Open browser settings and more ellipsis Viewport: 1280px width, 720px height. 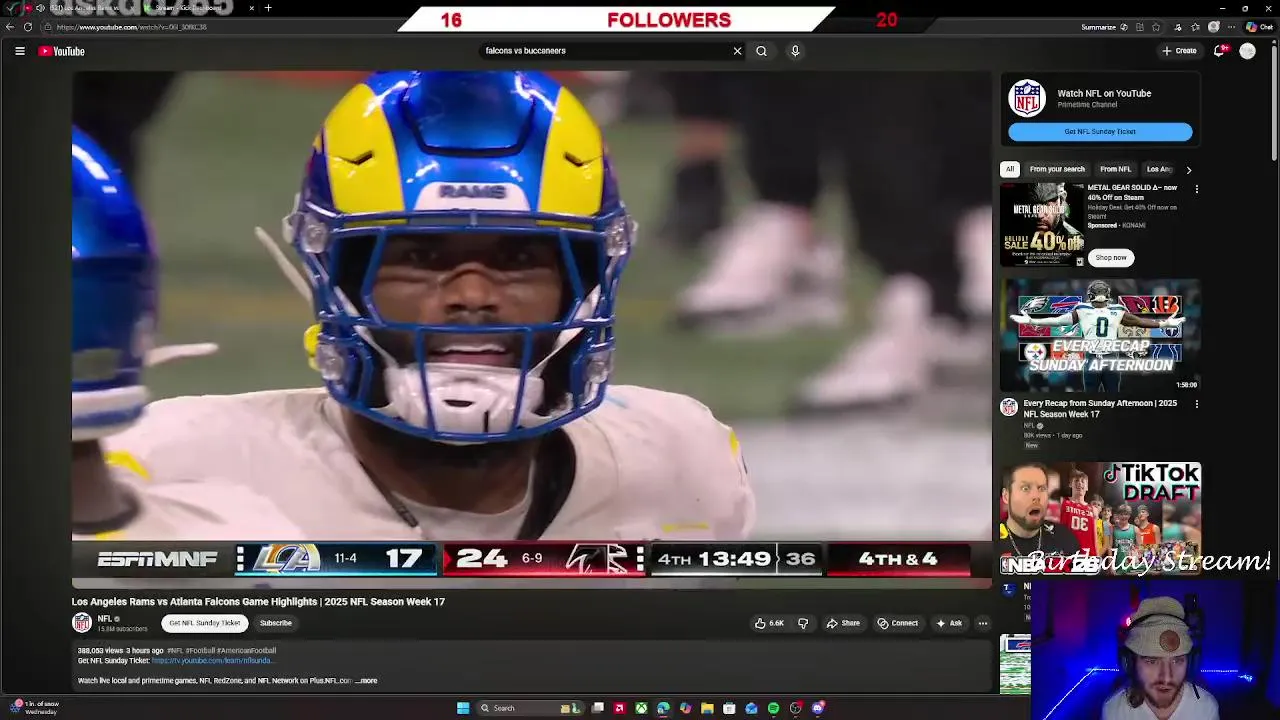(x=1232, y=27)
